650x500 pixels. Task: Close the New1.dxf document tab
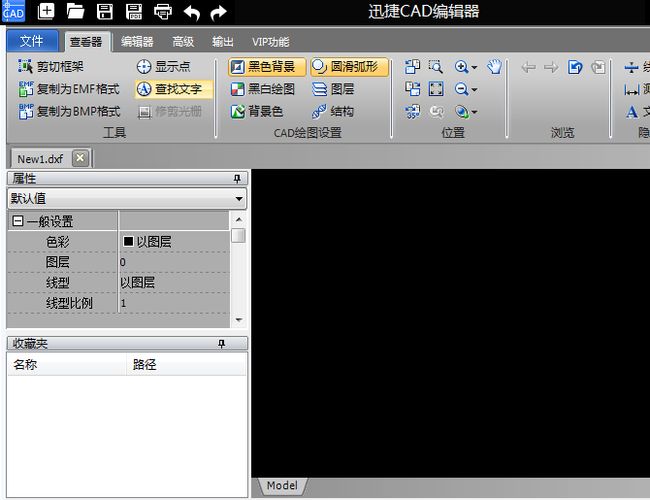tap(80, 158)
